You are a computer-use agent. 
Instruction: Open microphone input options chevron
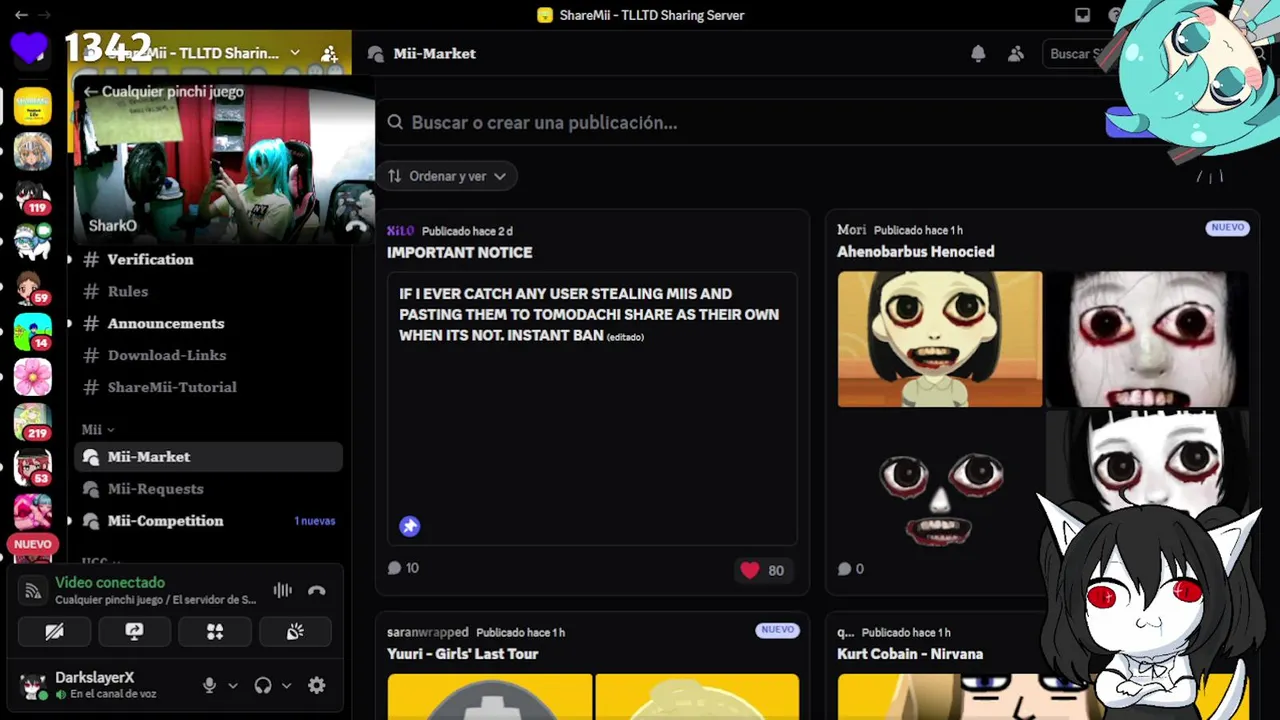233,685
